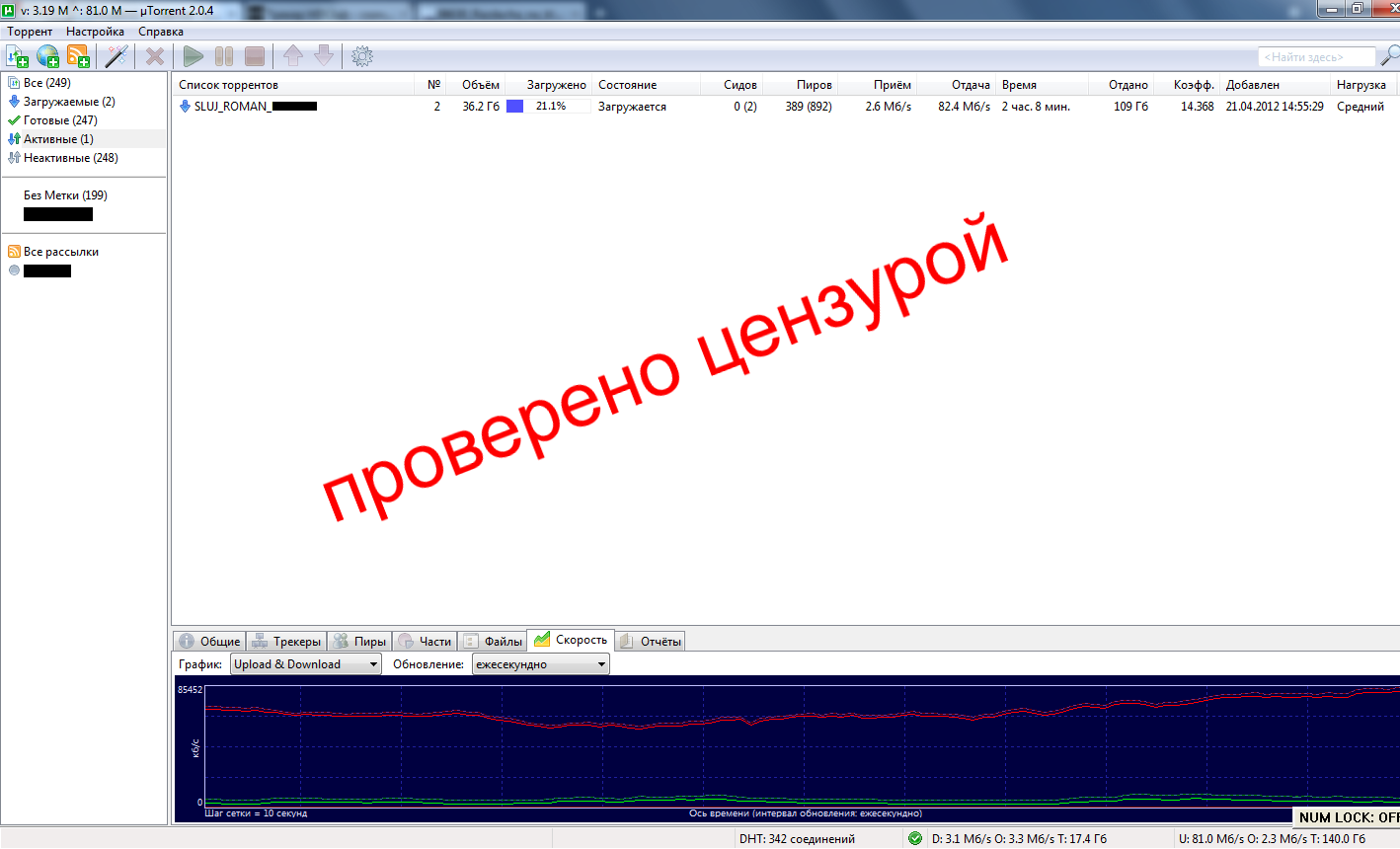Click the RSS icon beside Все рассылки

pyautogui.click(x=14, y=252)
